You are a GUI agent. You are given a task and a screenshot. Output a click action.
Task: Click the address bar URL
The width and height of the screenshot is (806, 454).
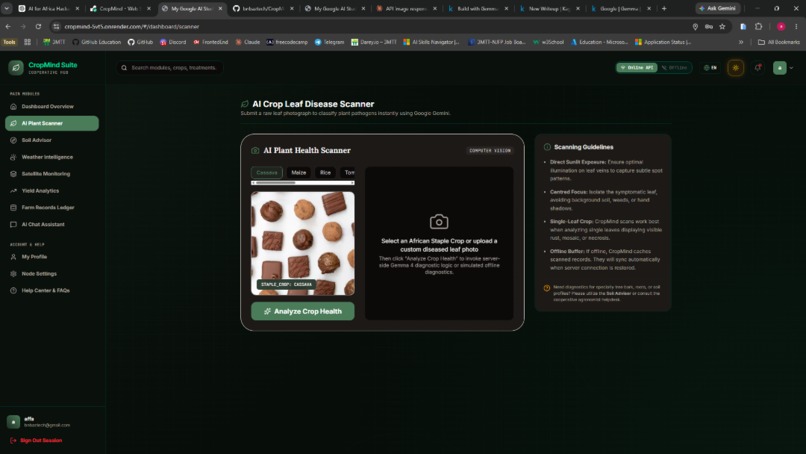pos(132,26)
